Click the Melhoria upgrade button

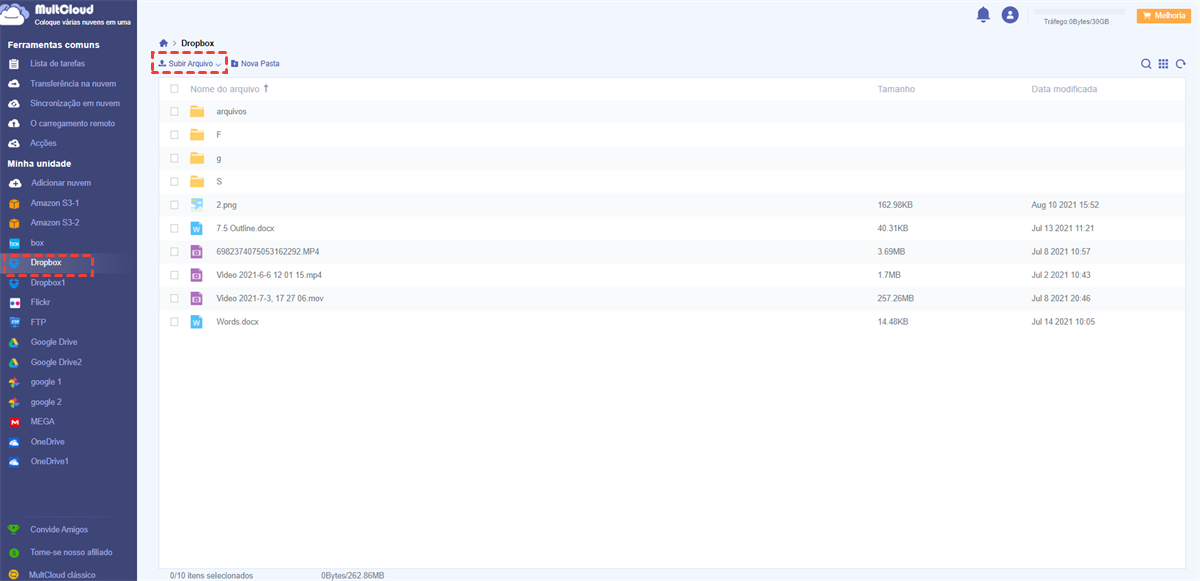[x=1163, y=15]
